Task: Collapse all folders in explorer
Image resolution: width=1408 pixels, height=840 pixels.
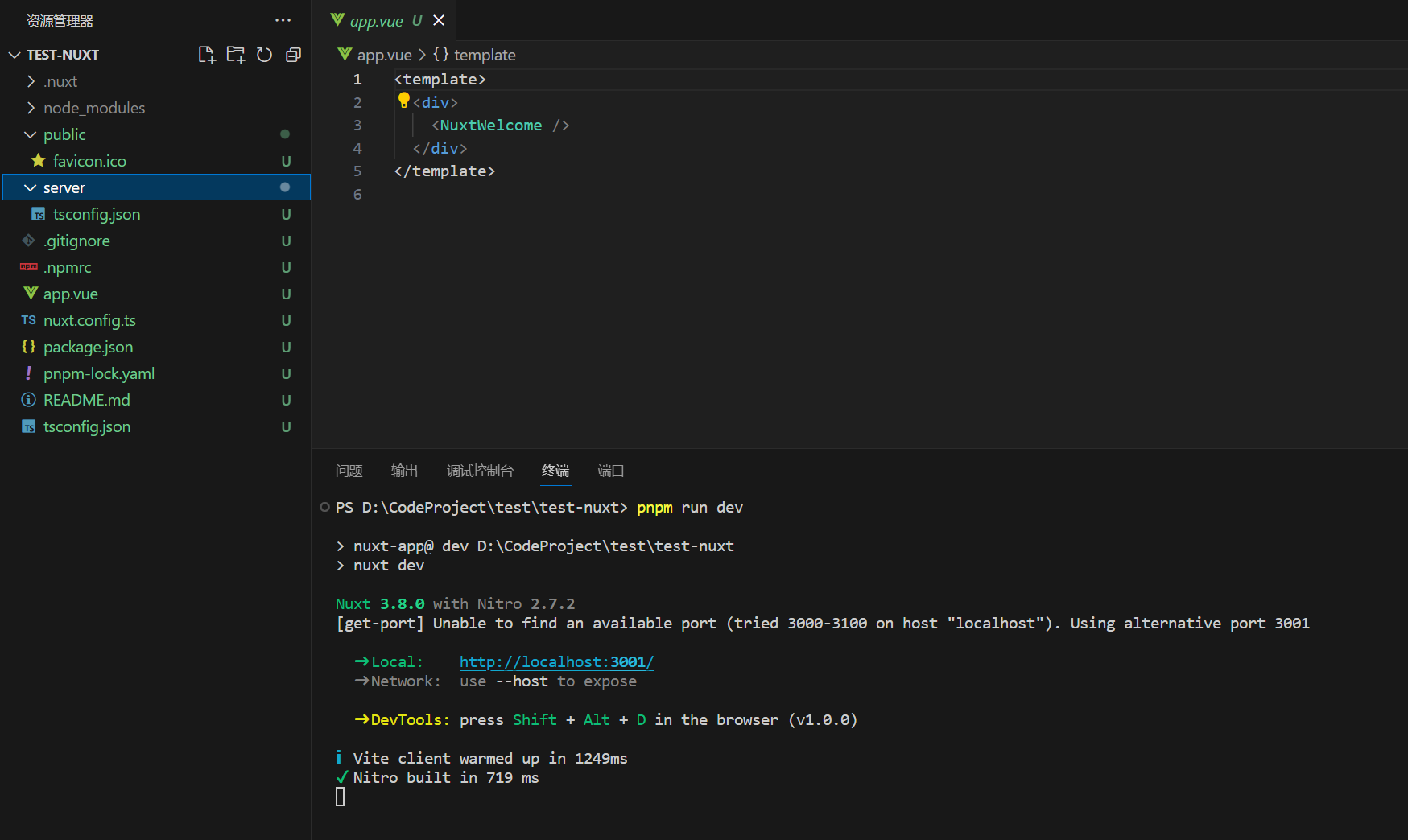Action: 294,55
